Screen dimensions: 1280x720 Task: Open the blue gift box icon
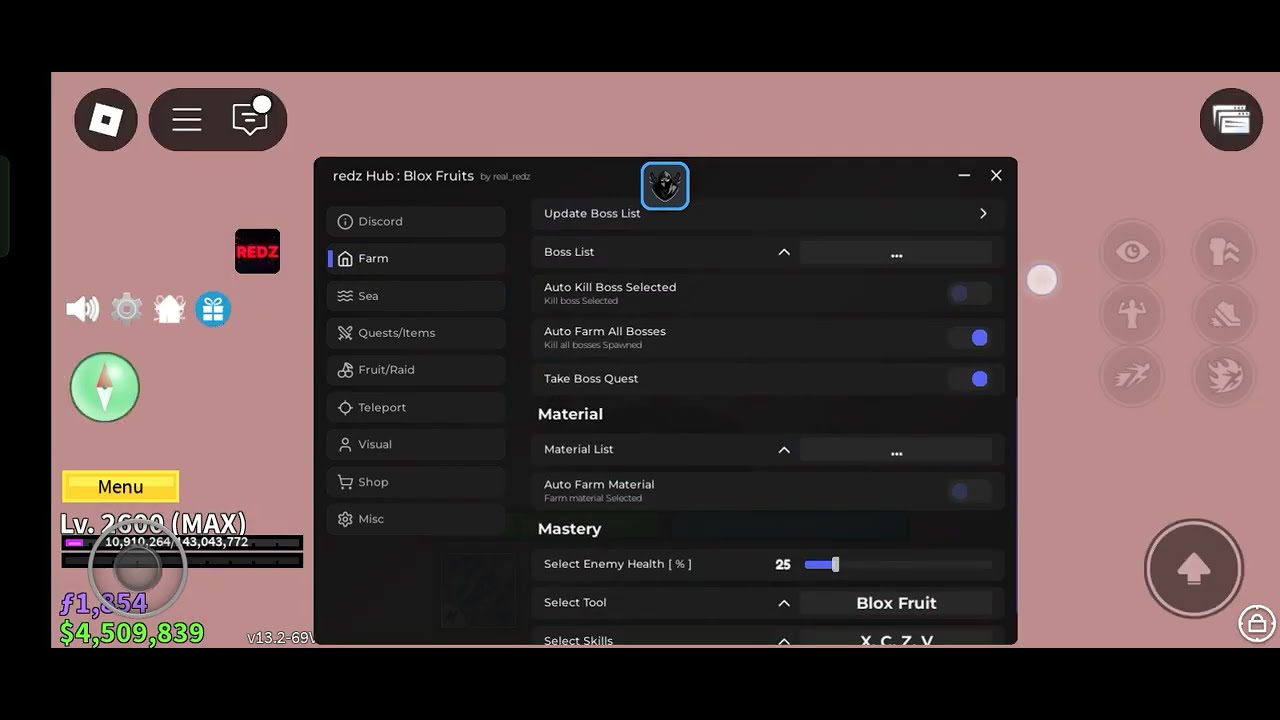point(213,309)
